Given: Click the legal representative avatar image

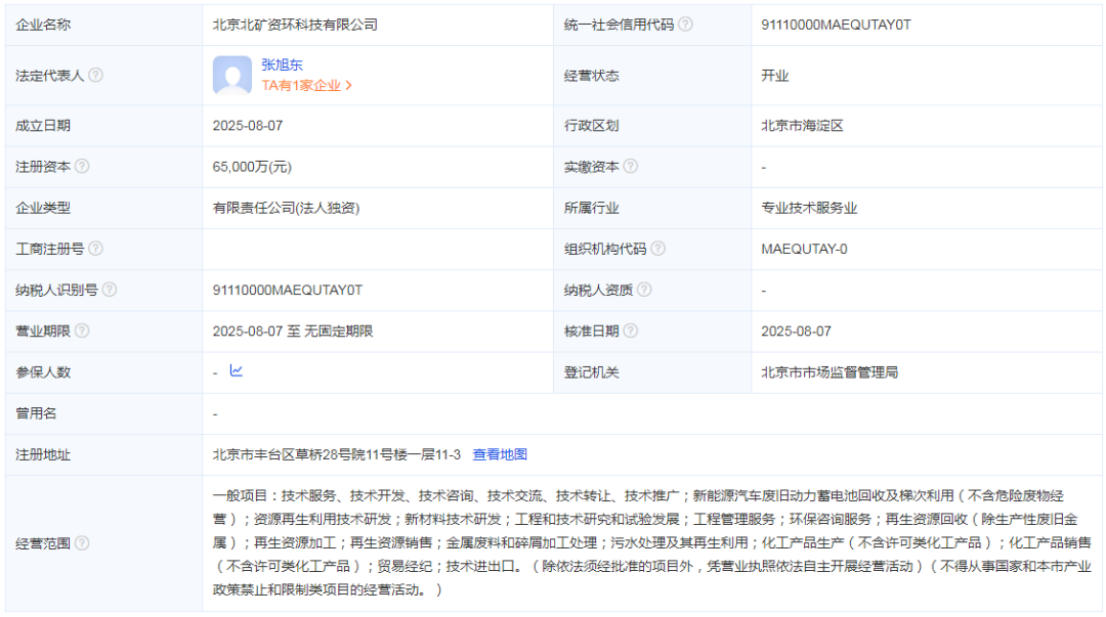Looking at the screenshot, I should [232, 75].
